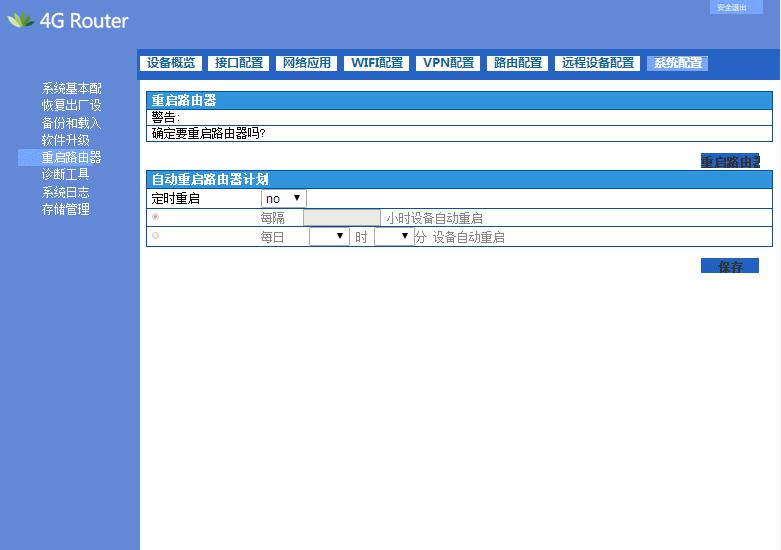Open the 定时重启 dropdown showing no
Image resolution: width=781 pixels, height=550 pixels.
pyautogui.click(x=283, y=199)
